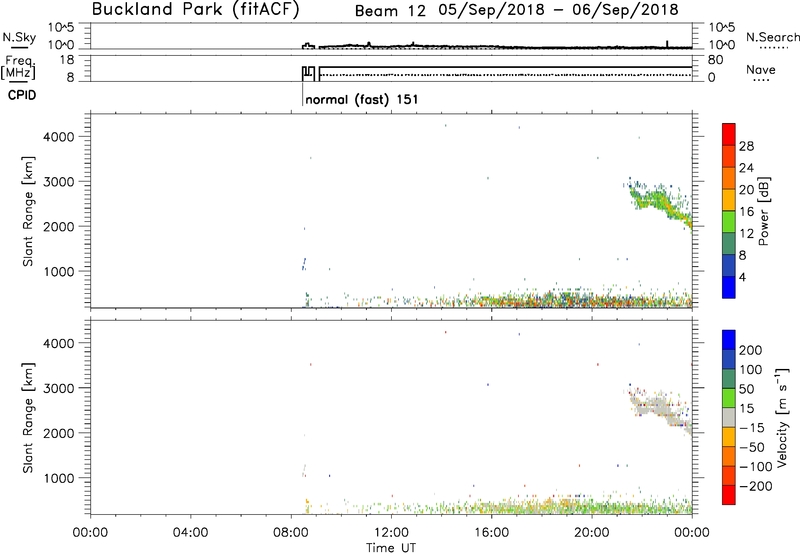Click the spike in N.Sky noise trace

tap(667, 44)
